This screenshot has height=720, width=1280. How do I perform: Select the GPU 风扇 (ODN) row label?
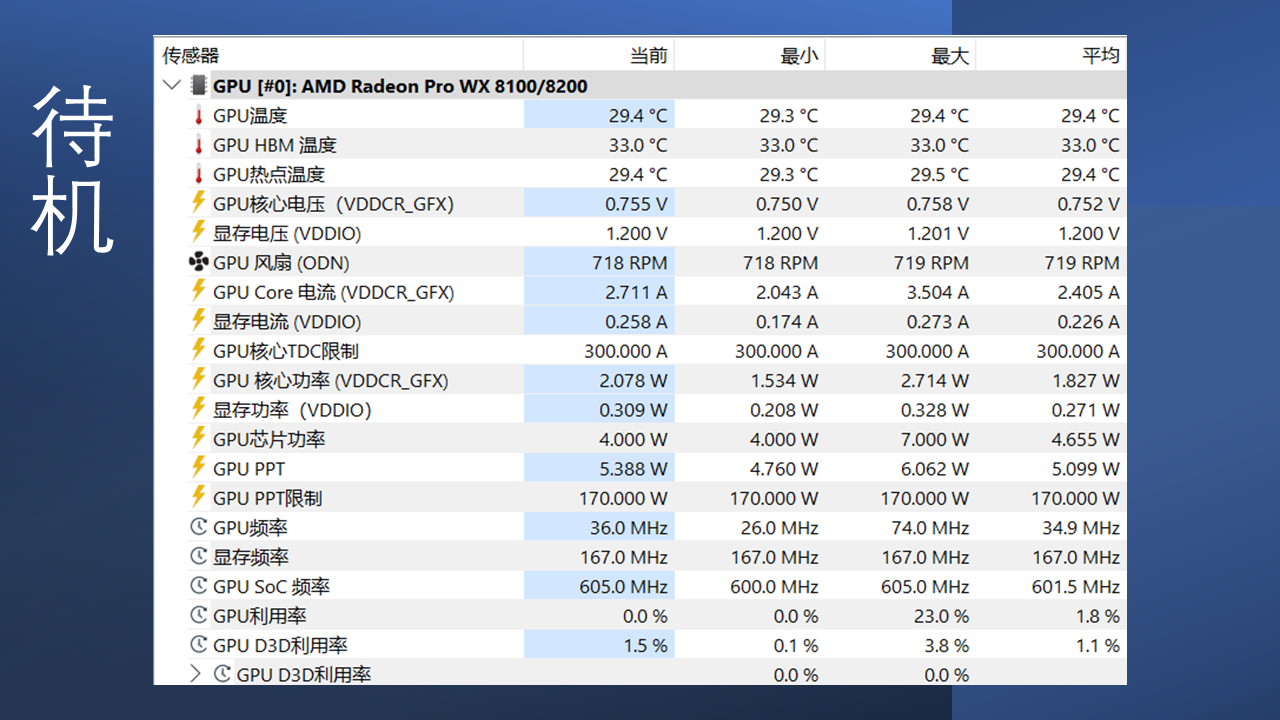(281, 263)
